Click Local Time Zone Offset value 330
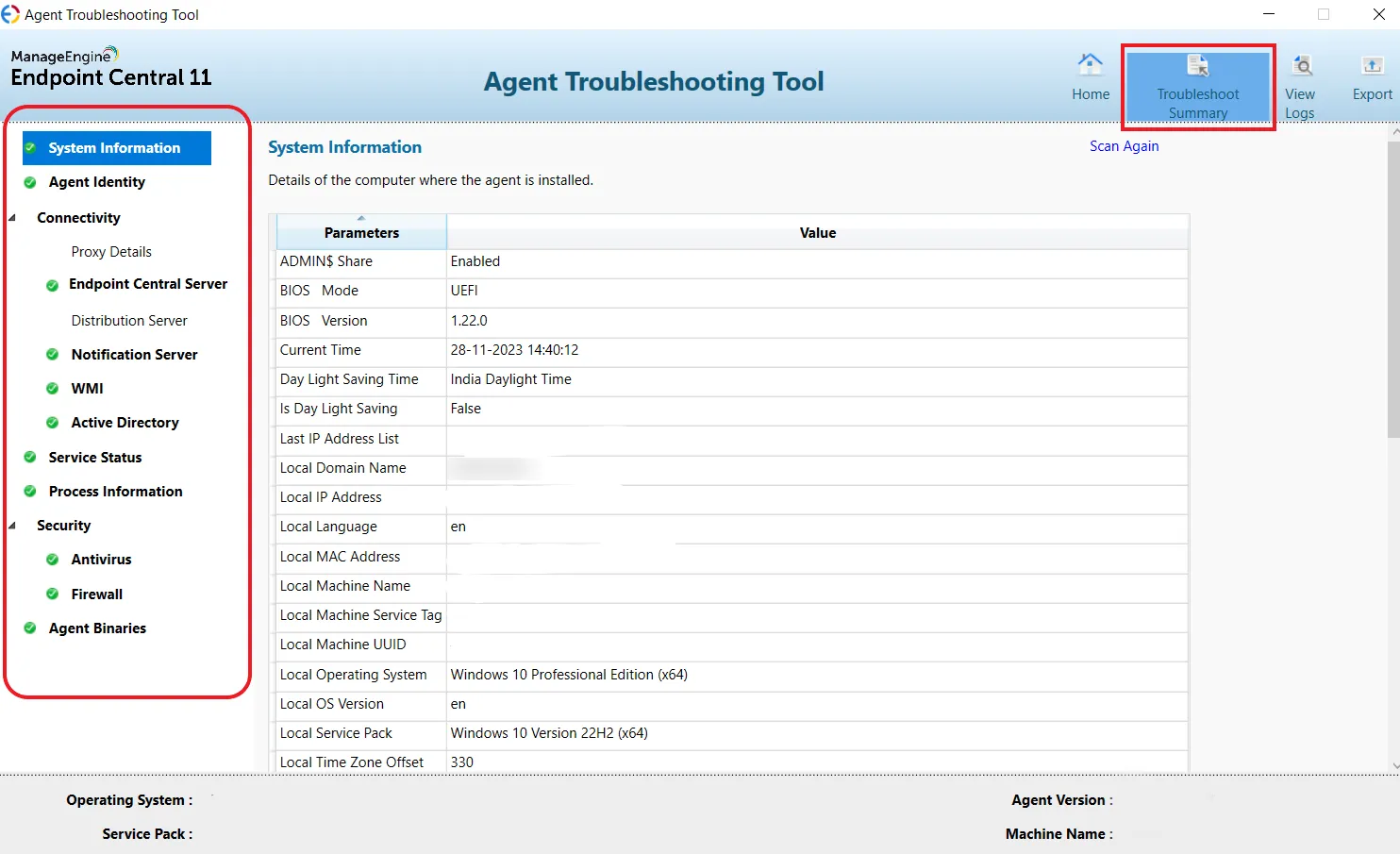Viewport: 1400px width, 854px height. 461,762
